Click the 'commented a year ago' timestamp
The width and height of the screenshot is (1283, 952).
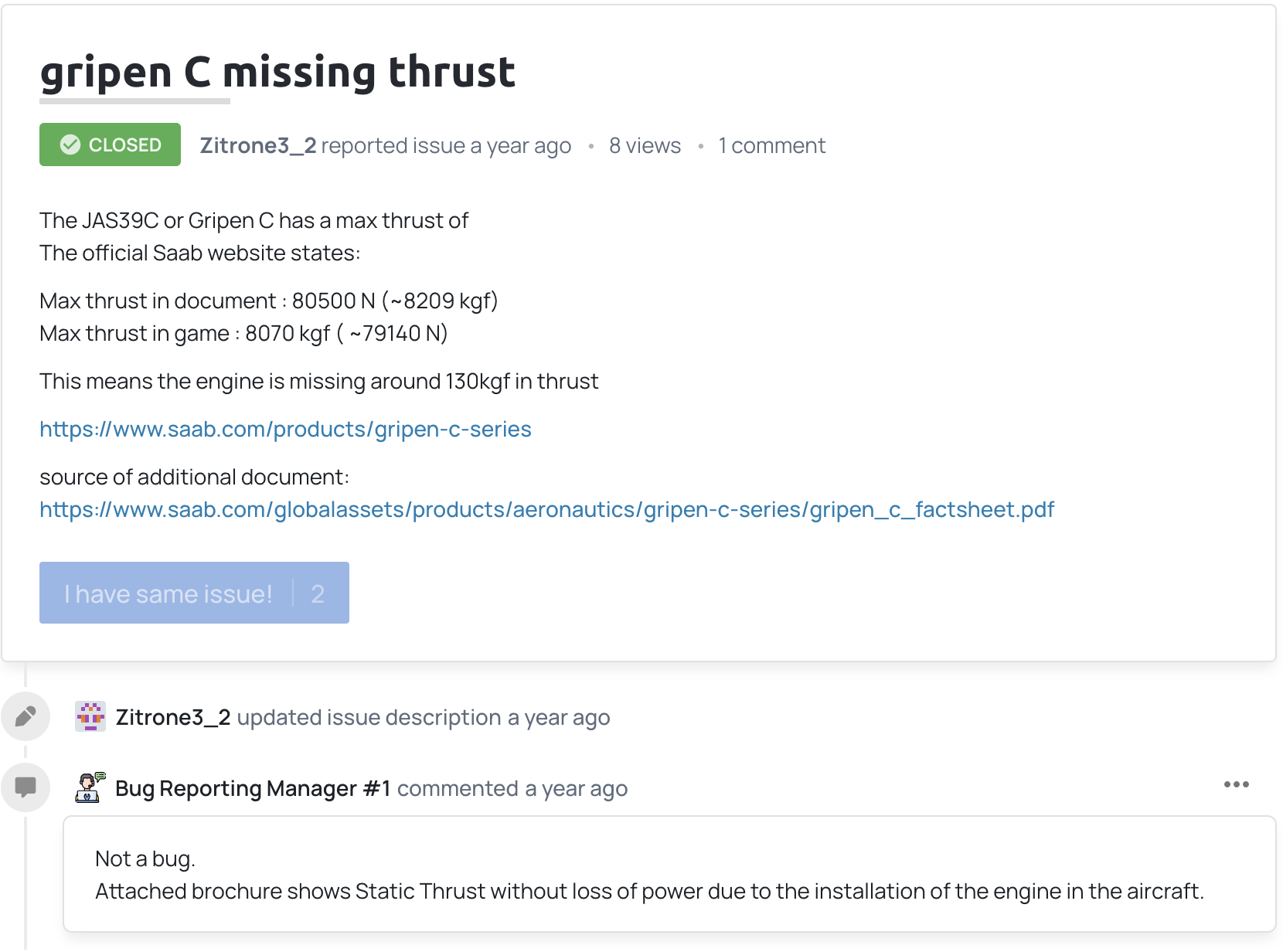point(512,788)
